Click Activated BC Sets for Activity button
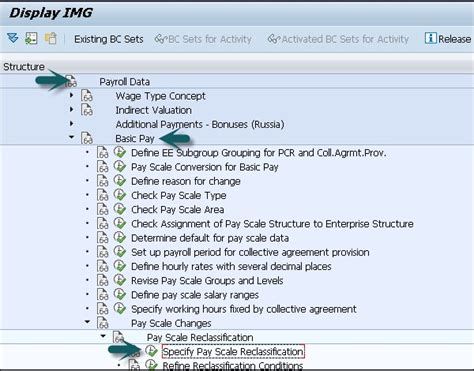 pos(338,39)
